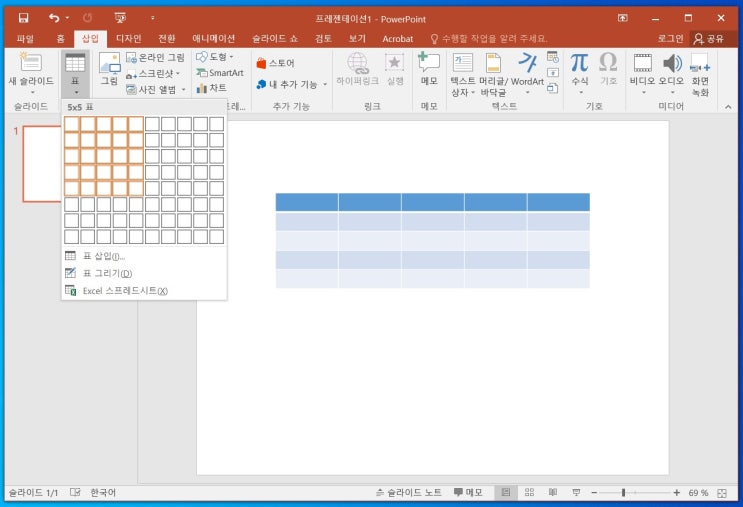
Task: Click the 공유 share button
Action: pos(709,39)
